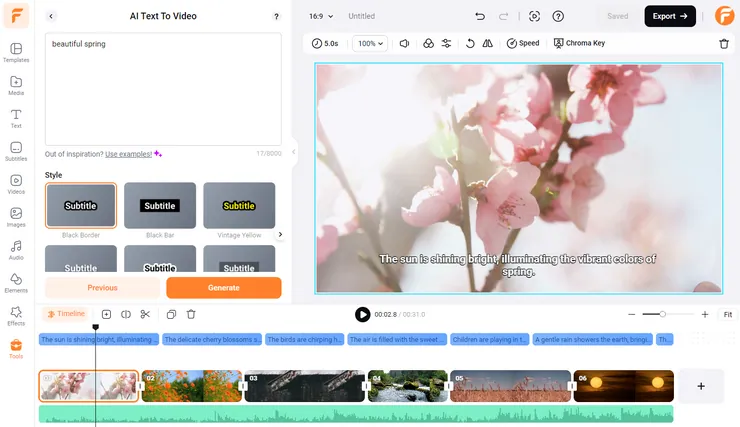Click the Generate button
740x427 pixels.
coord(224,288)
